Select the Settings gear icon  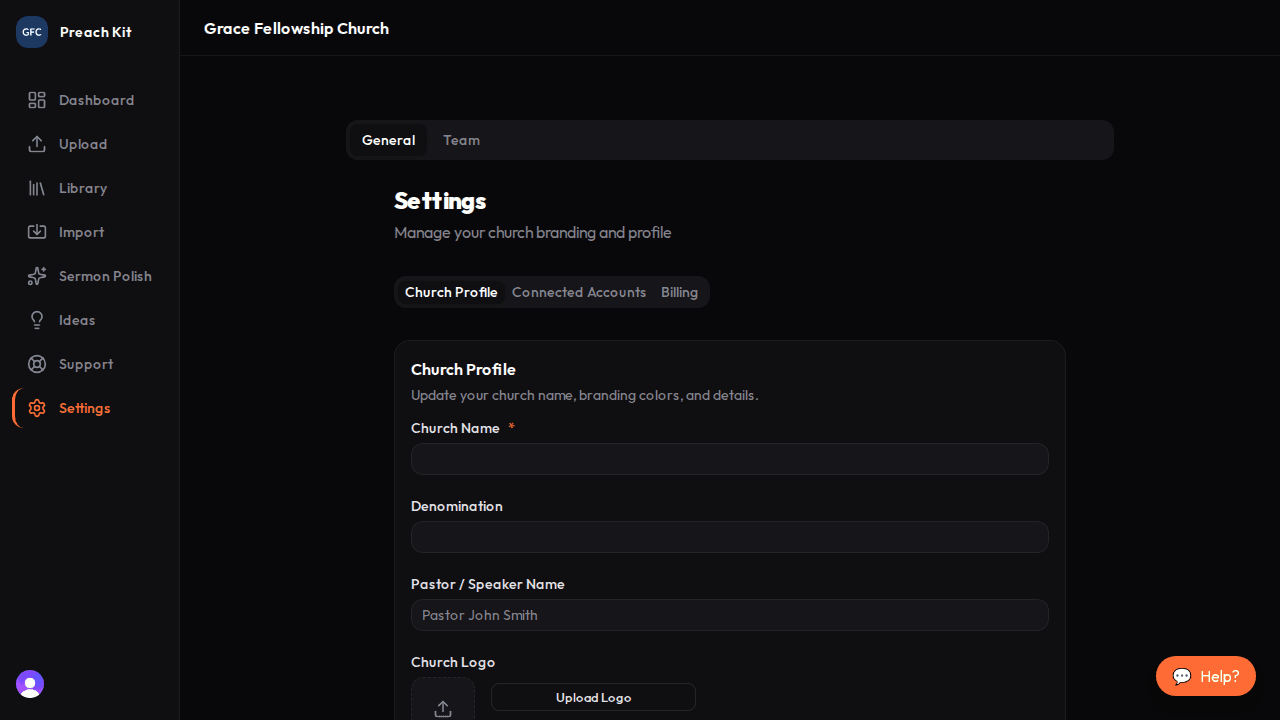tap(37, 408)
